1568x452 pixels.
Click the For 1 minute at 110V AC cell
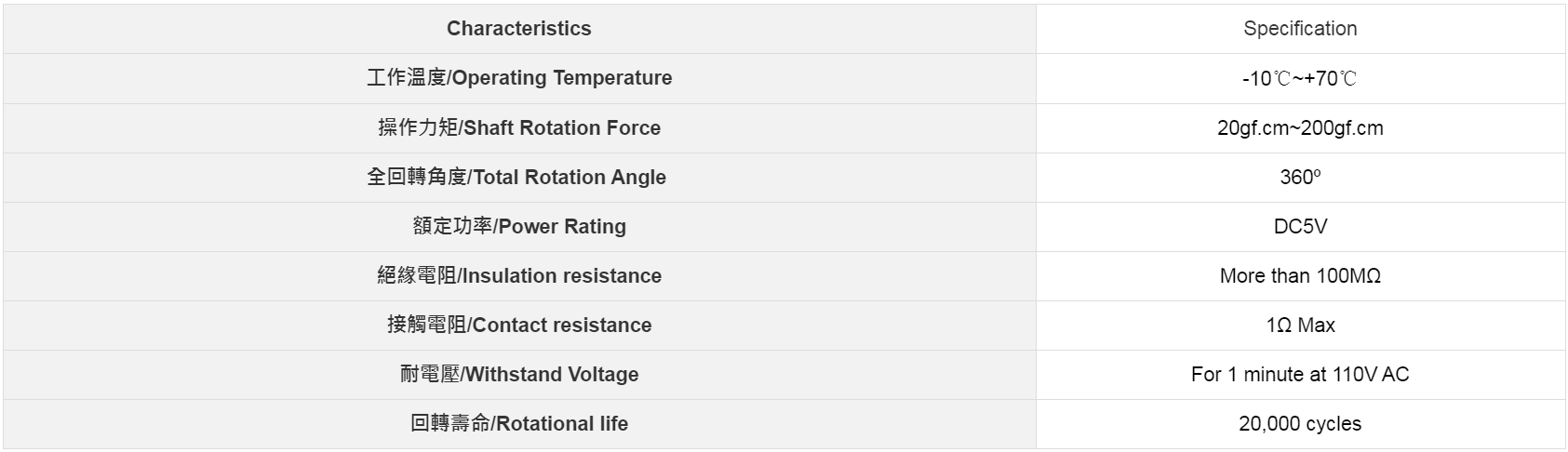tap(1300, 374)
